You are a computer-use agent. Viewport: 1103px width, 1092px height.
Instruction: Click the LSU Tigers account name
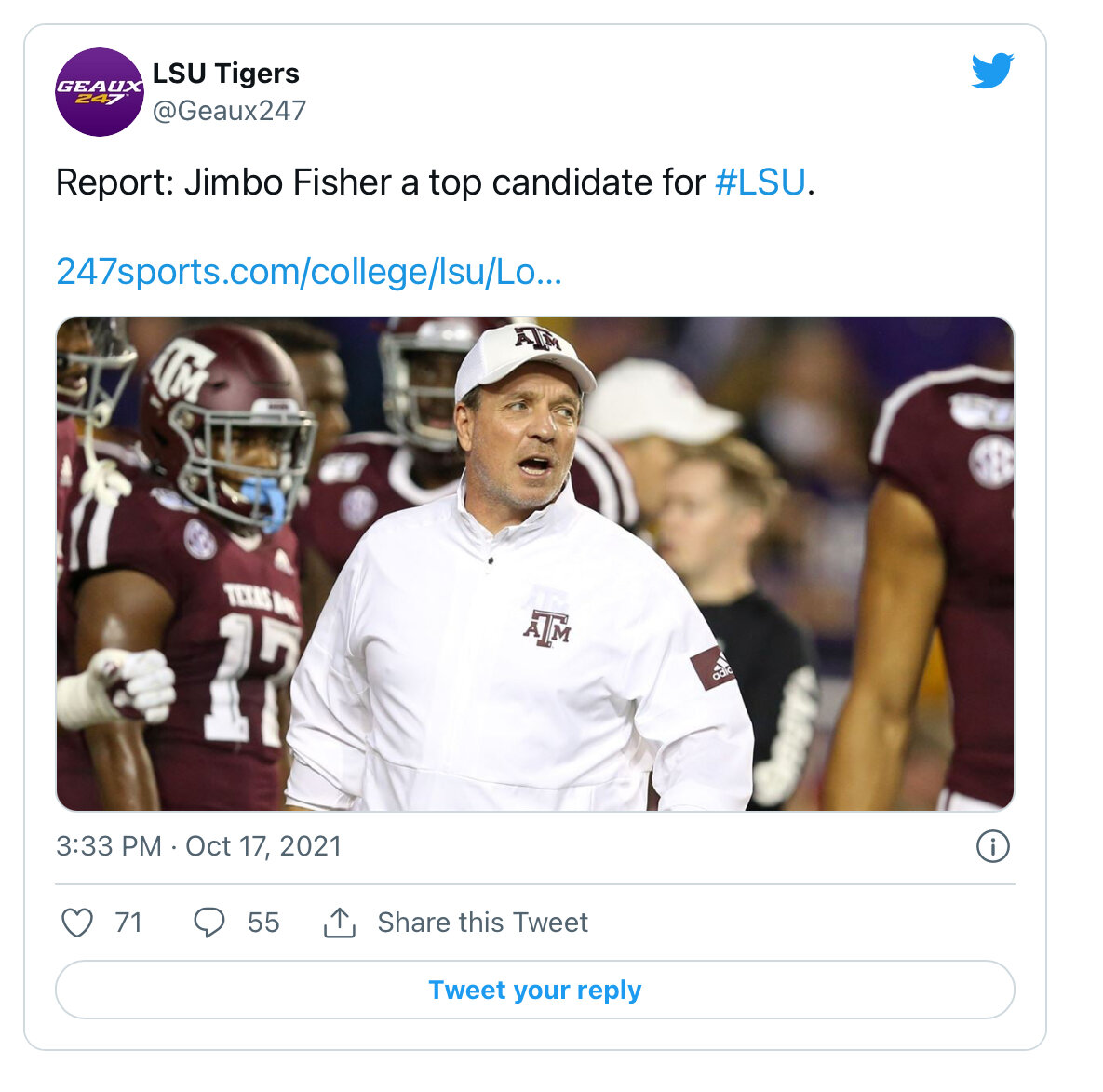click(x=225, y=74)
